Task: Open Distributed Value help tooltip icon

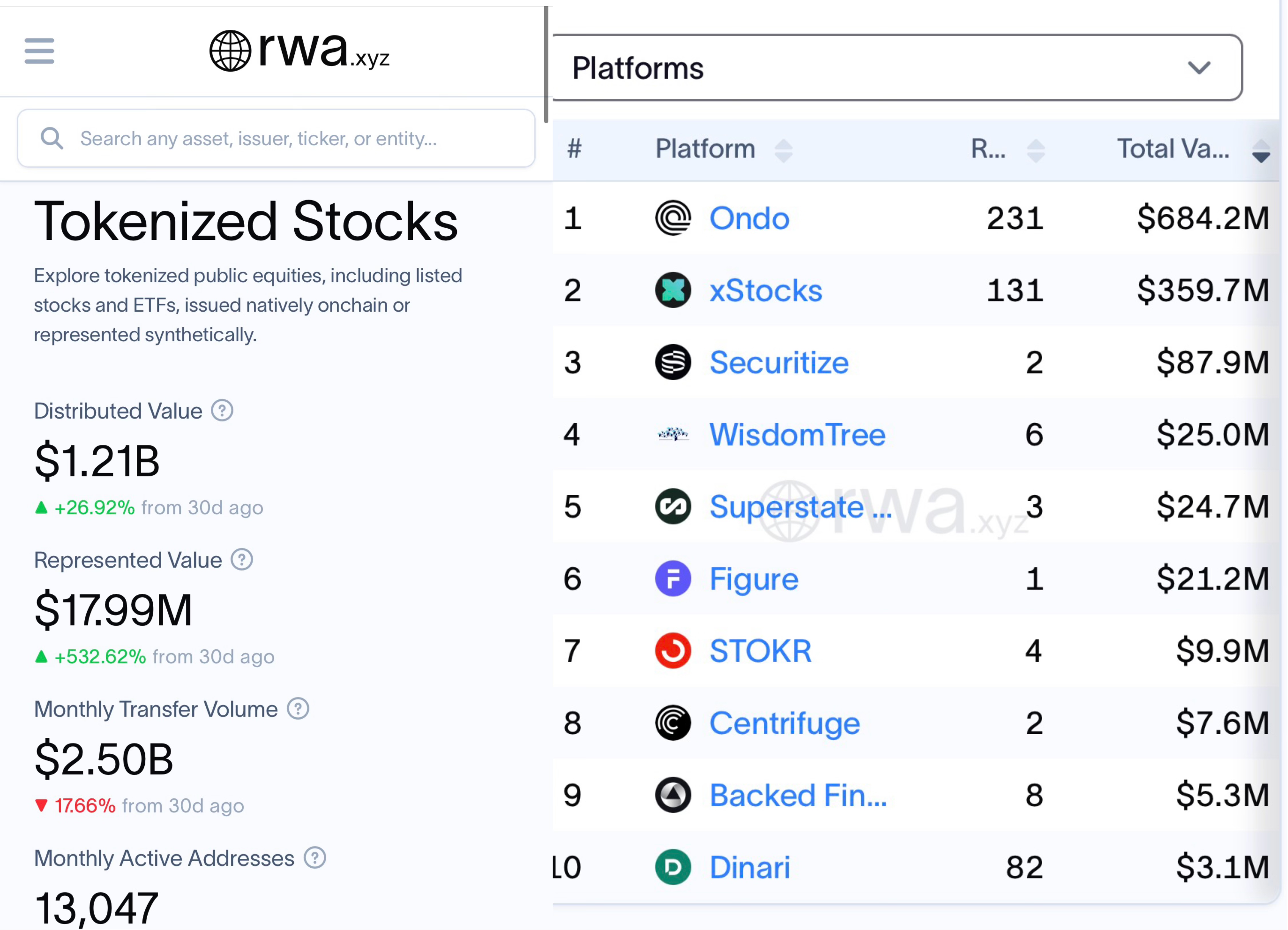Action: (x=222, y=410)
